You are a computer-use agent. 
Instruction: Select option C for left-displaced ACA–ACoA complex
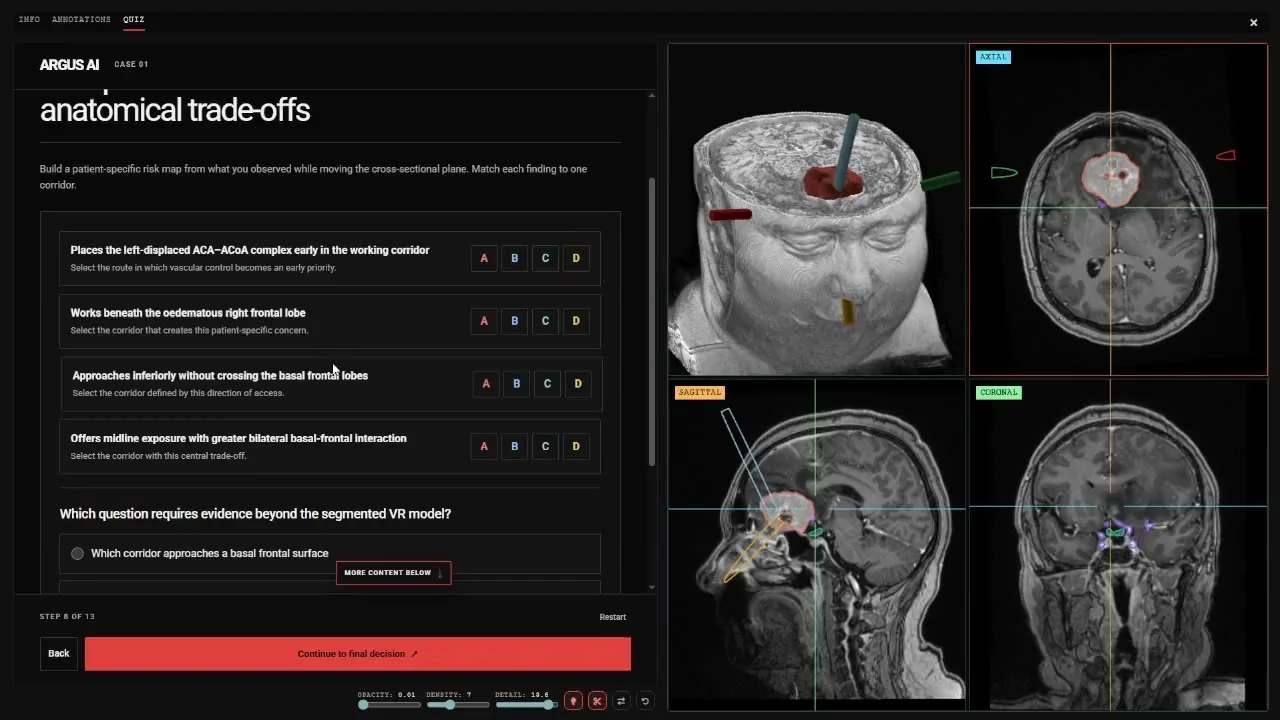pos(545,258)
